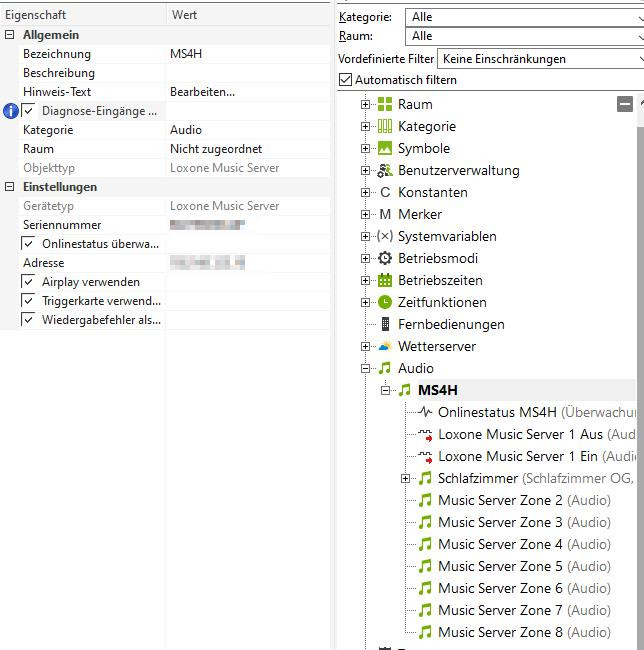Click the green Raum tree icon
Viewport: 644px width, 650px height.
point(385,104)
